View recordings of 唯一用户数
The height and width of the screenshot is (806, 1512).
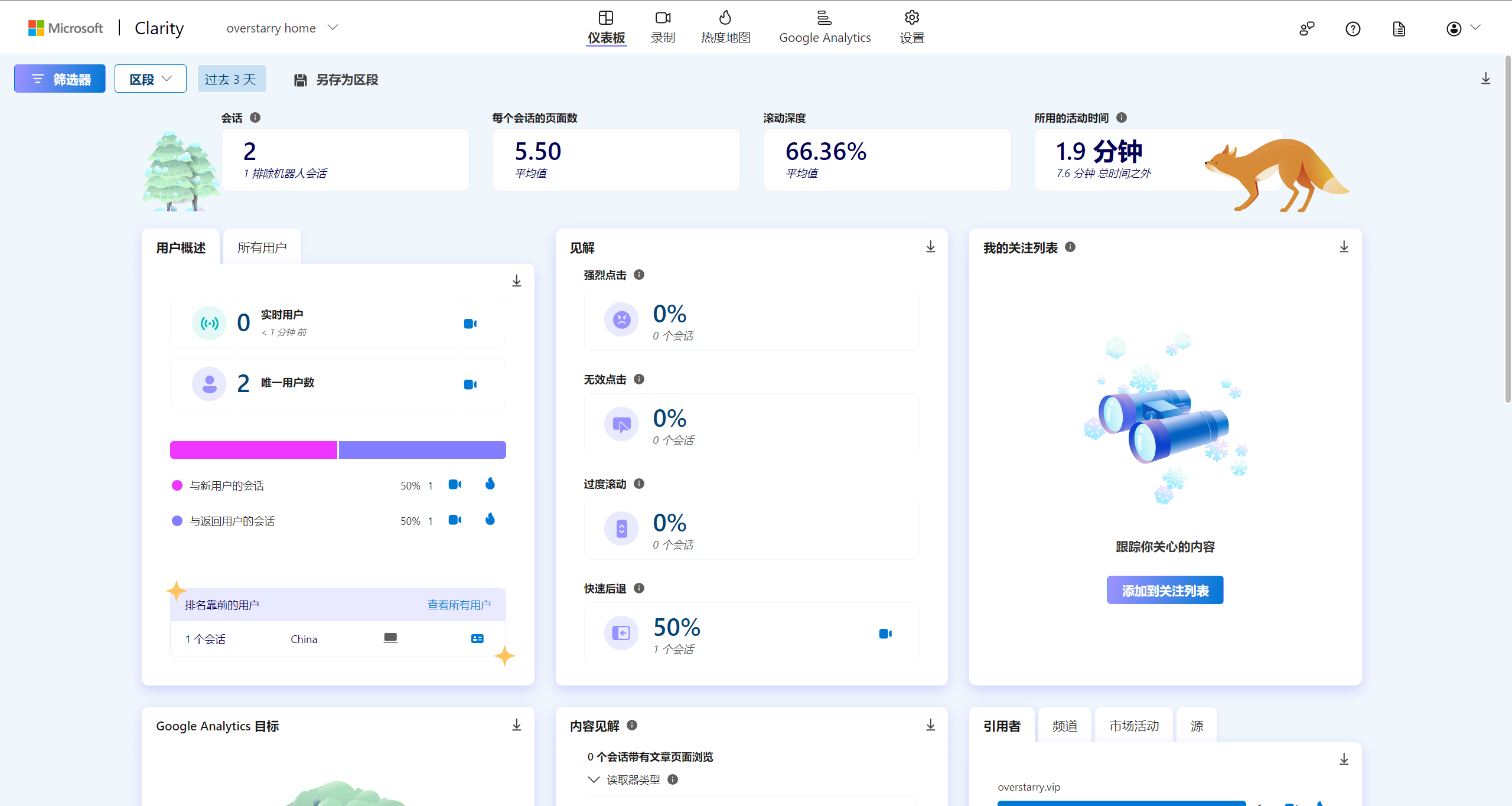coord(471,384)
